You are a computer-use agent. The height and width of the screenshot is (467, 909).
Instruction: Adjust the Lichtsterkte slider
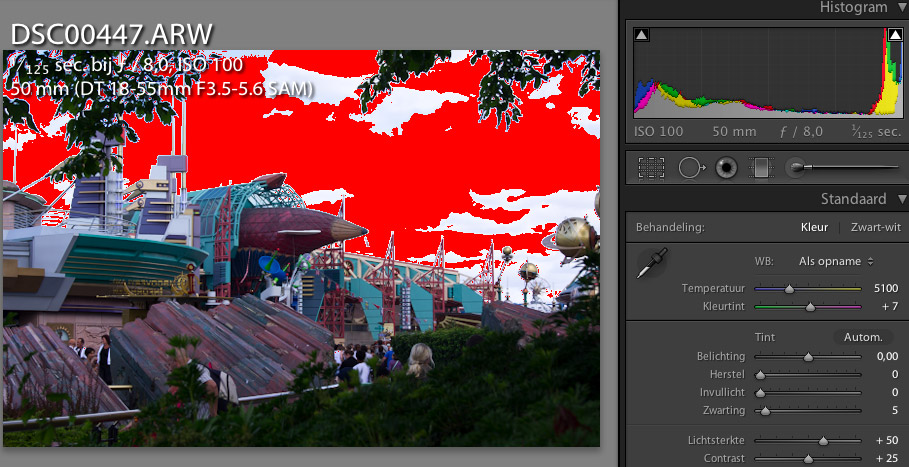(x=823, y=441)
